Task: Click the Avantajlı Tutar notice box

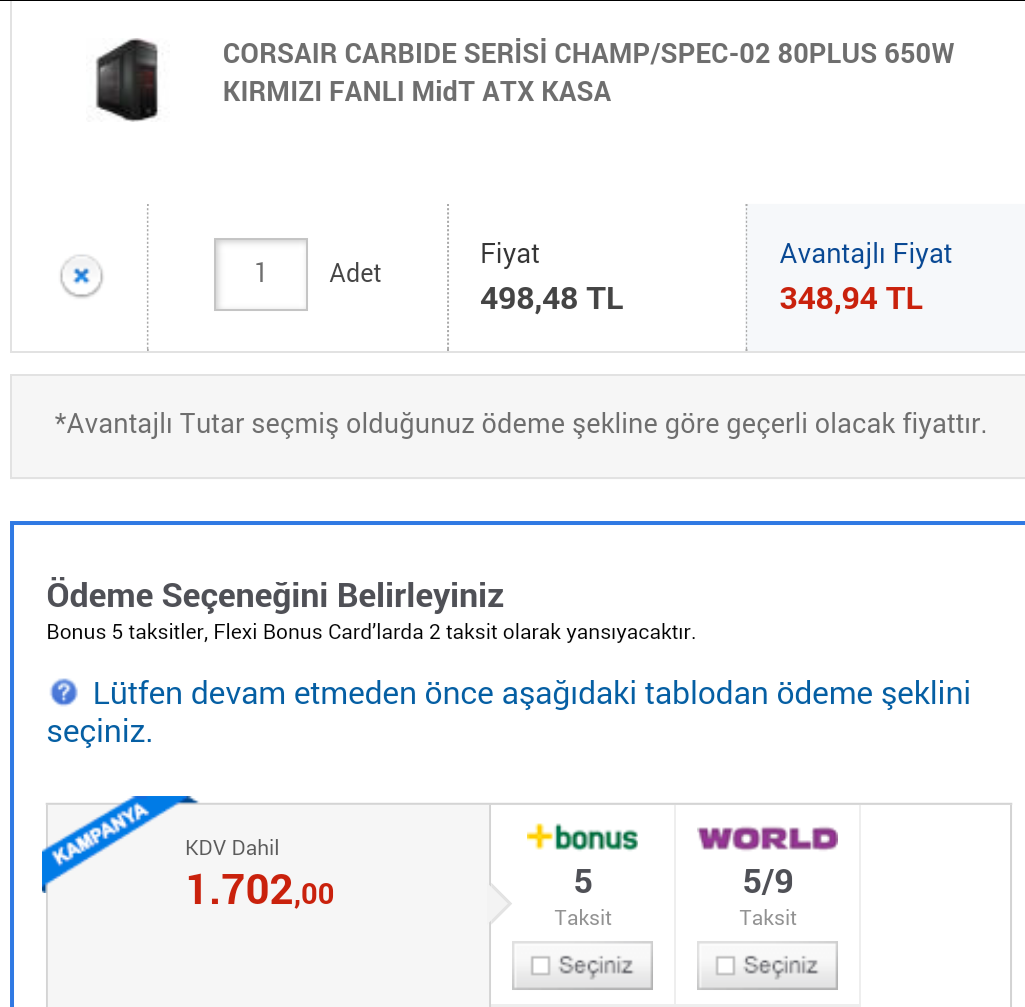Action: point(520,425)
